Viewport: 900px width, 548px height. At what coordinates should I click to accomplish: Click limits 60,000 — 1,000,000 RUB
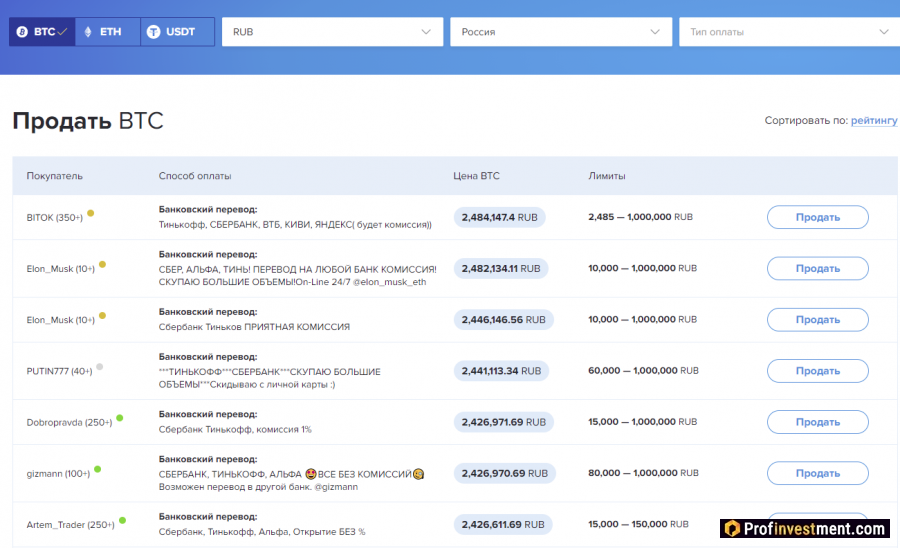coord(643,371)
